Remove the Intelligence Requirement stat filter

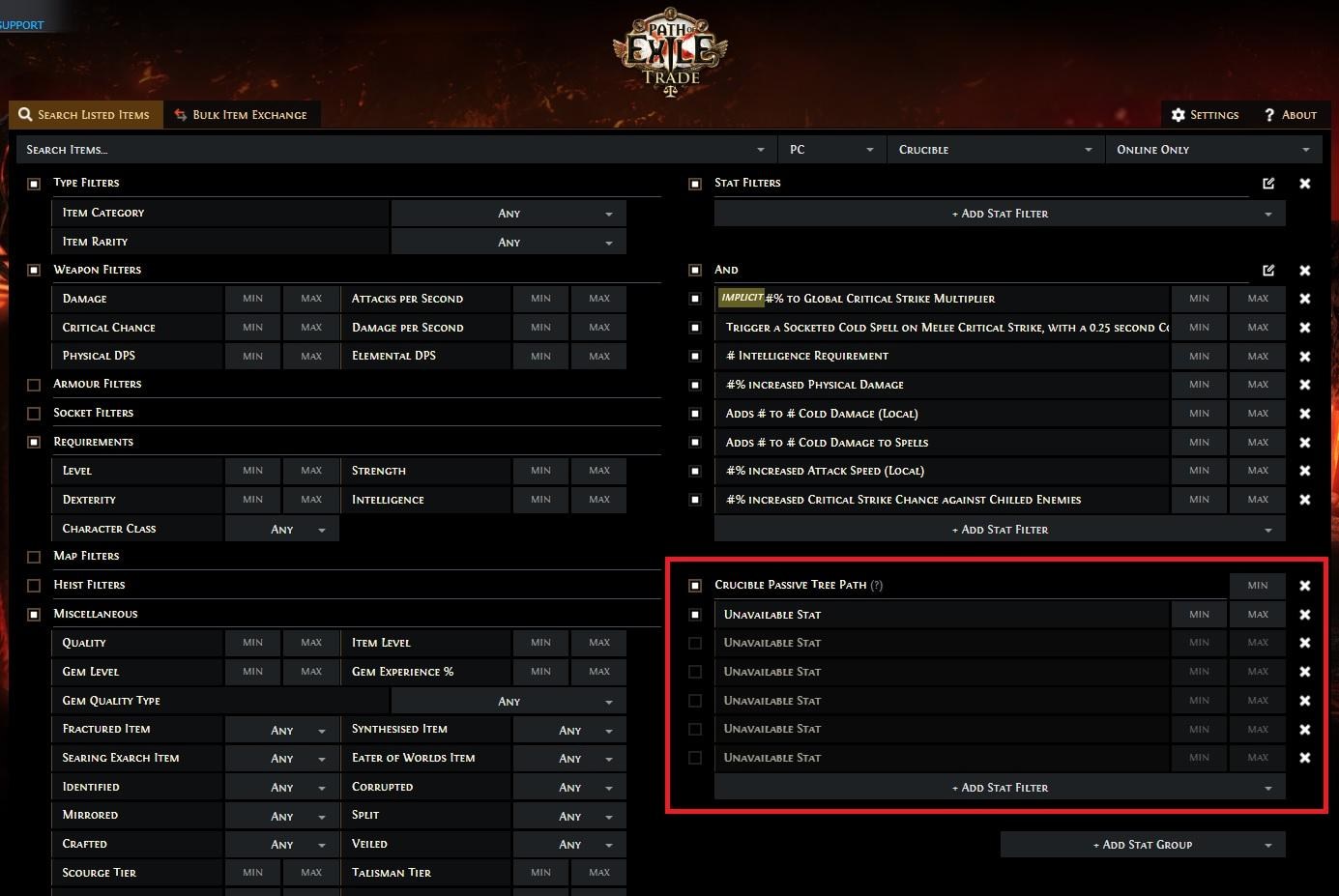click(x=1304, y=357)
